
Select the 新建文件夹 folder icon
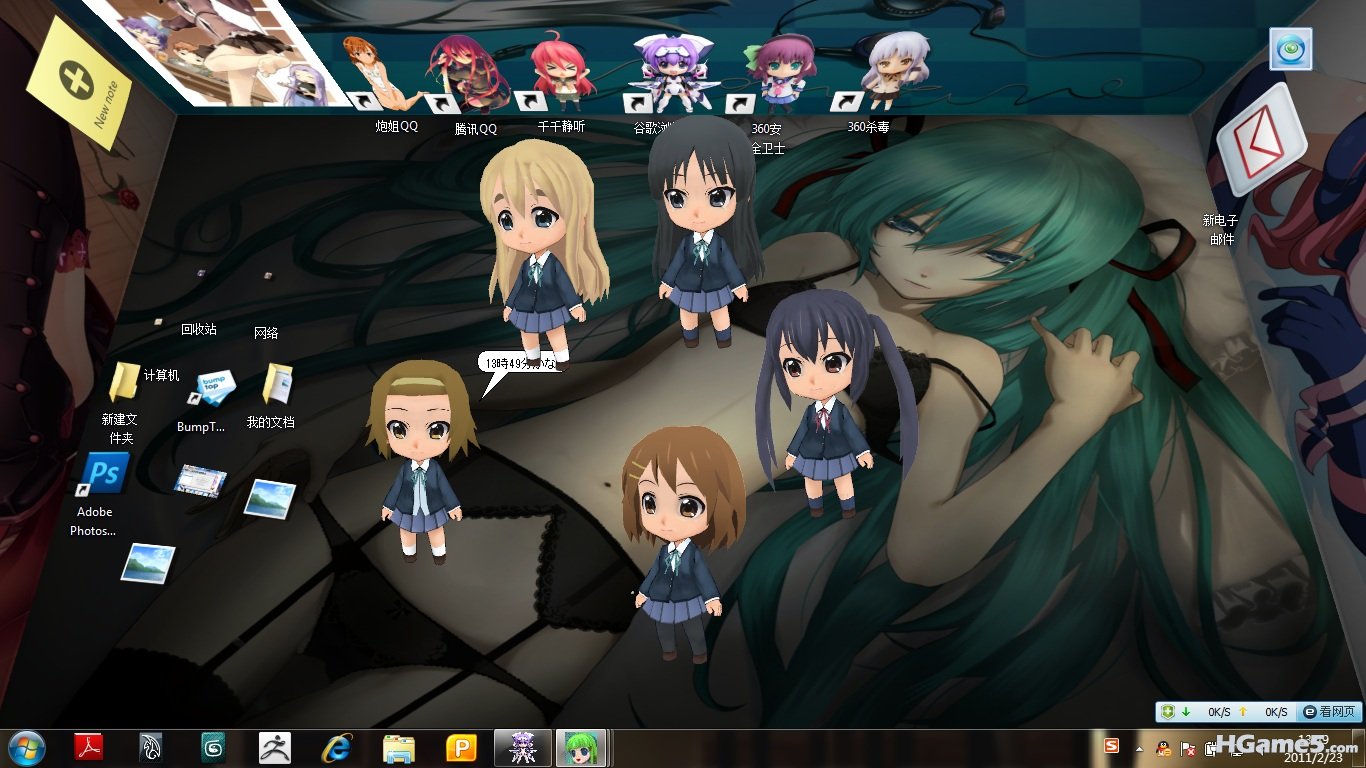[123, 383]
